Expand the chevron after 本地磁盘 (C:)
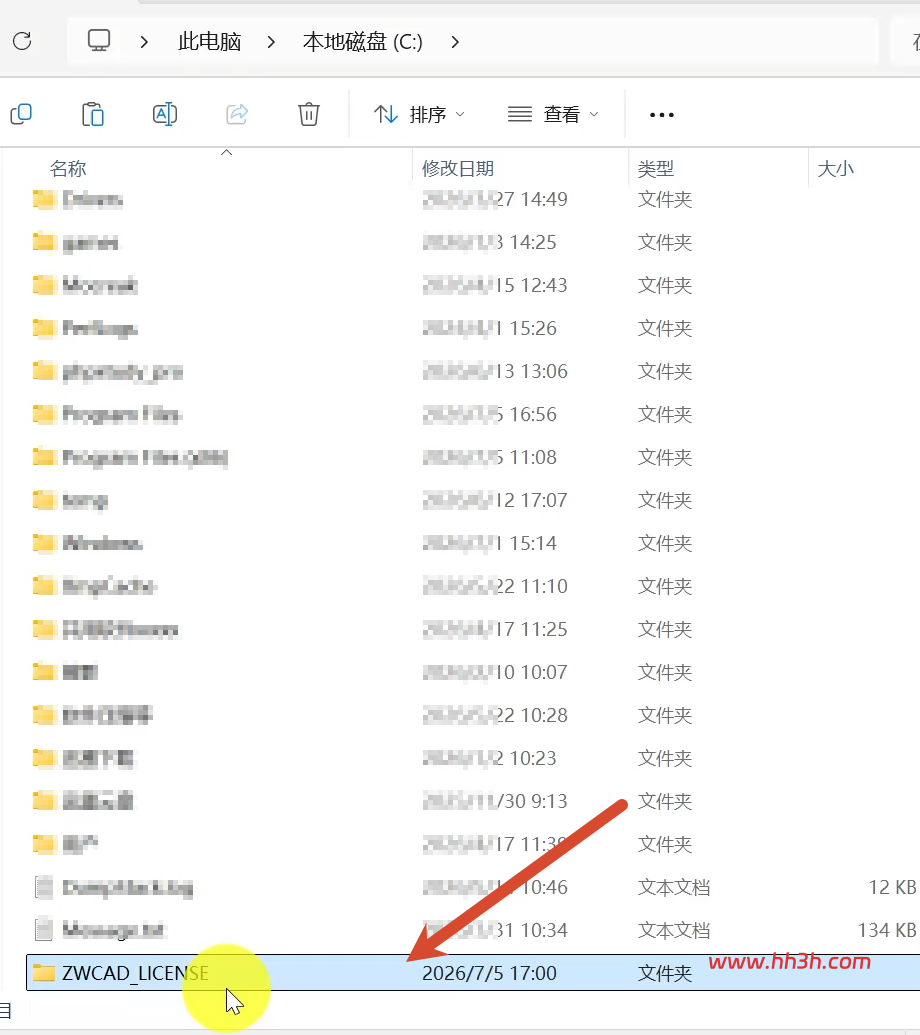 tap(455, 42)
